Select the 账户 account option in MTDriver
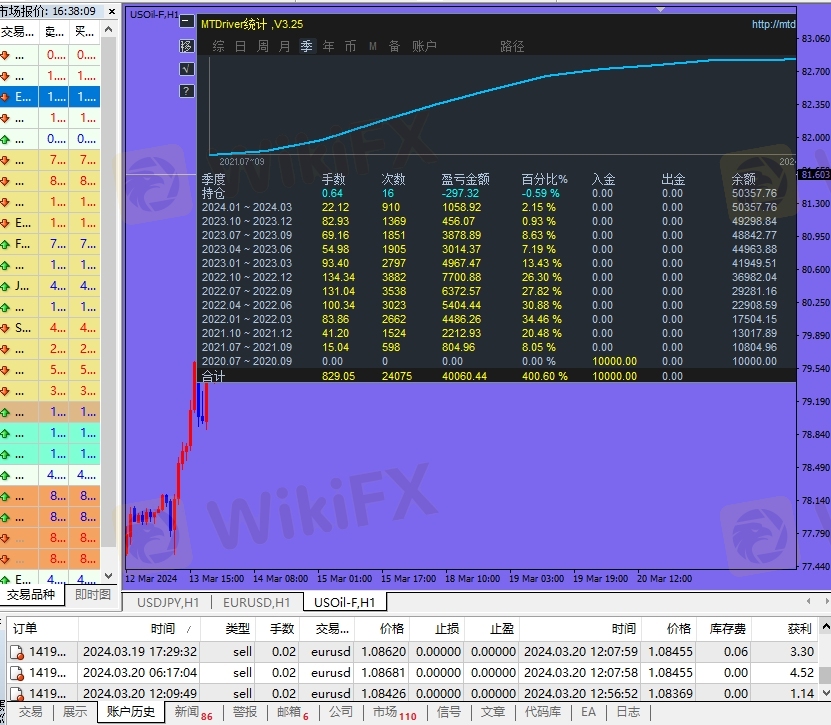The image size is (831, 725). (424, 46)
